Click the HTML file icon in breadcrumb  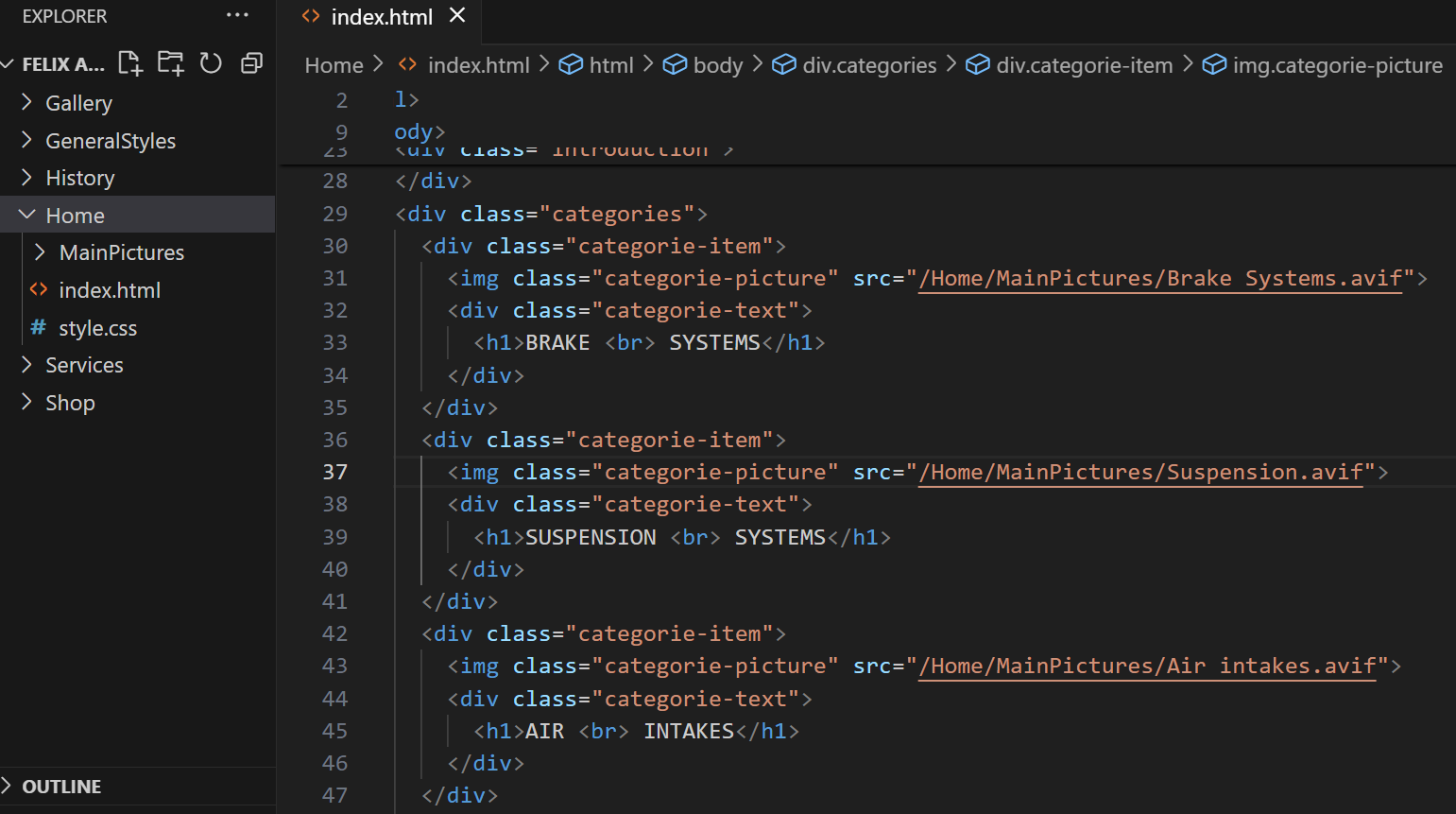(408, 65)
